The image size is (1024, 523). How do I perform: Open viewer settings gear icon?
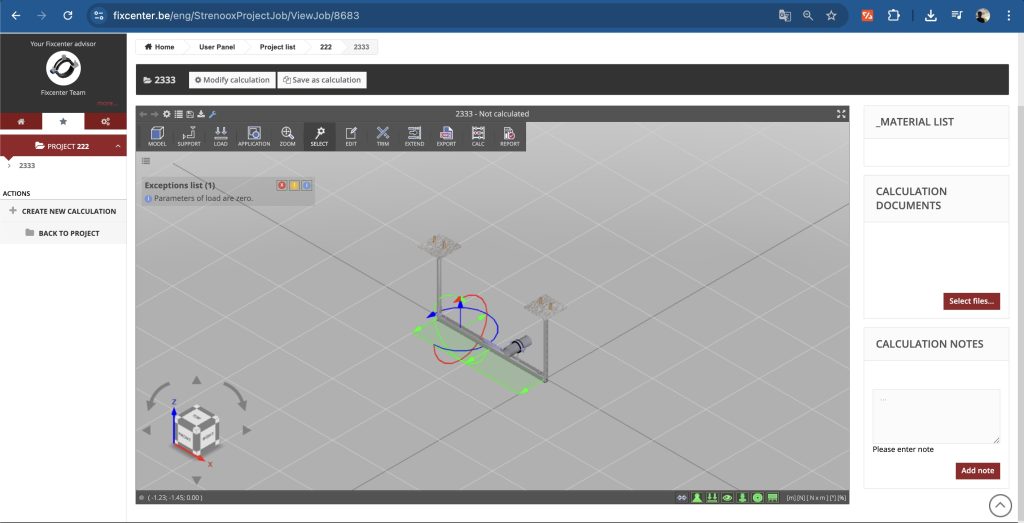[167, 114]
